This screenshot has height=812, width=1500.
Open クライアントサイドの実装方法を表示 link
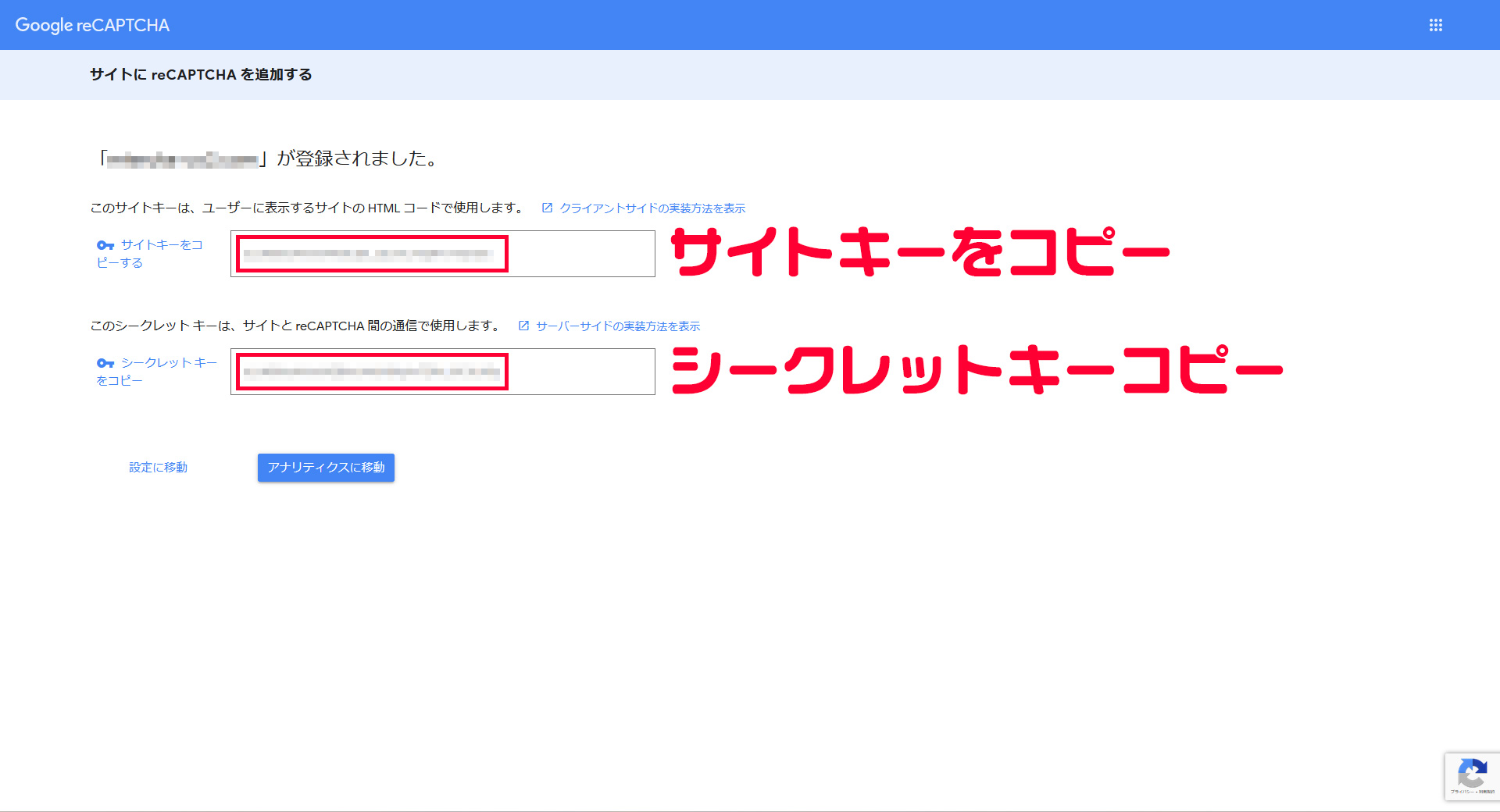652,208
